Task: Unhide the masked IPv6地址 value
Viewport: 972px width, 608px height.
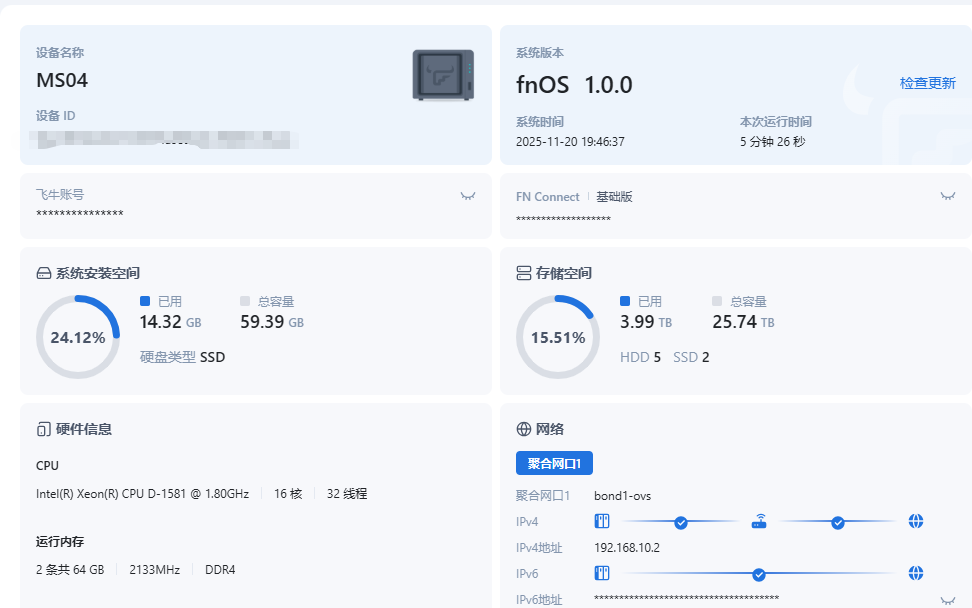Action: click(x=947, y=600)
